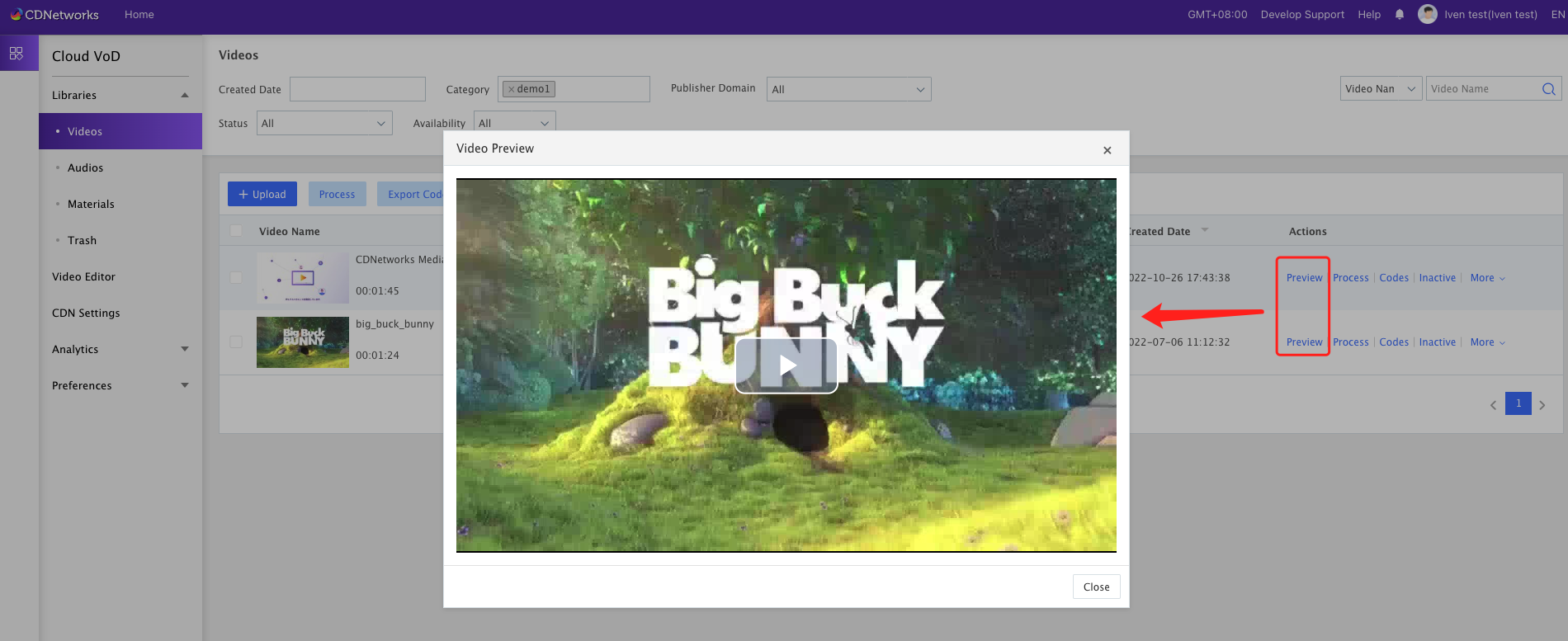The width and height of the screenshot is (1568, 641).
Task: Expand the Preferences section
Action: 185,385
